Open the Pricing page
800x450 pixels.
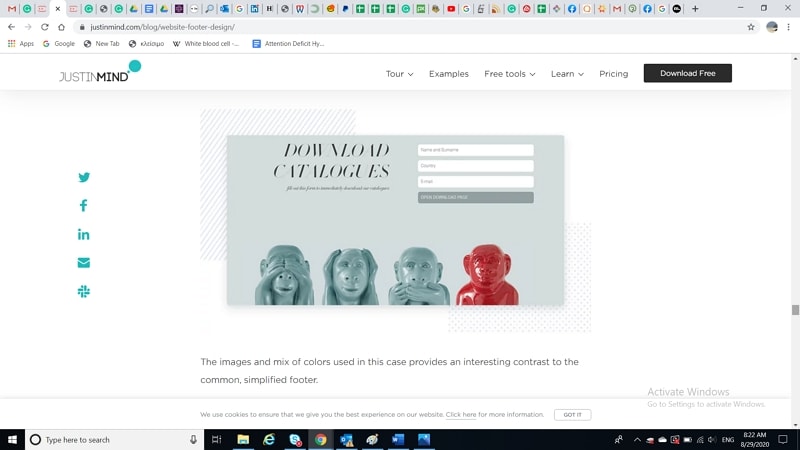coord(613,74)
